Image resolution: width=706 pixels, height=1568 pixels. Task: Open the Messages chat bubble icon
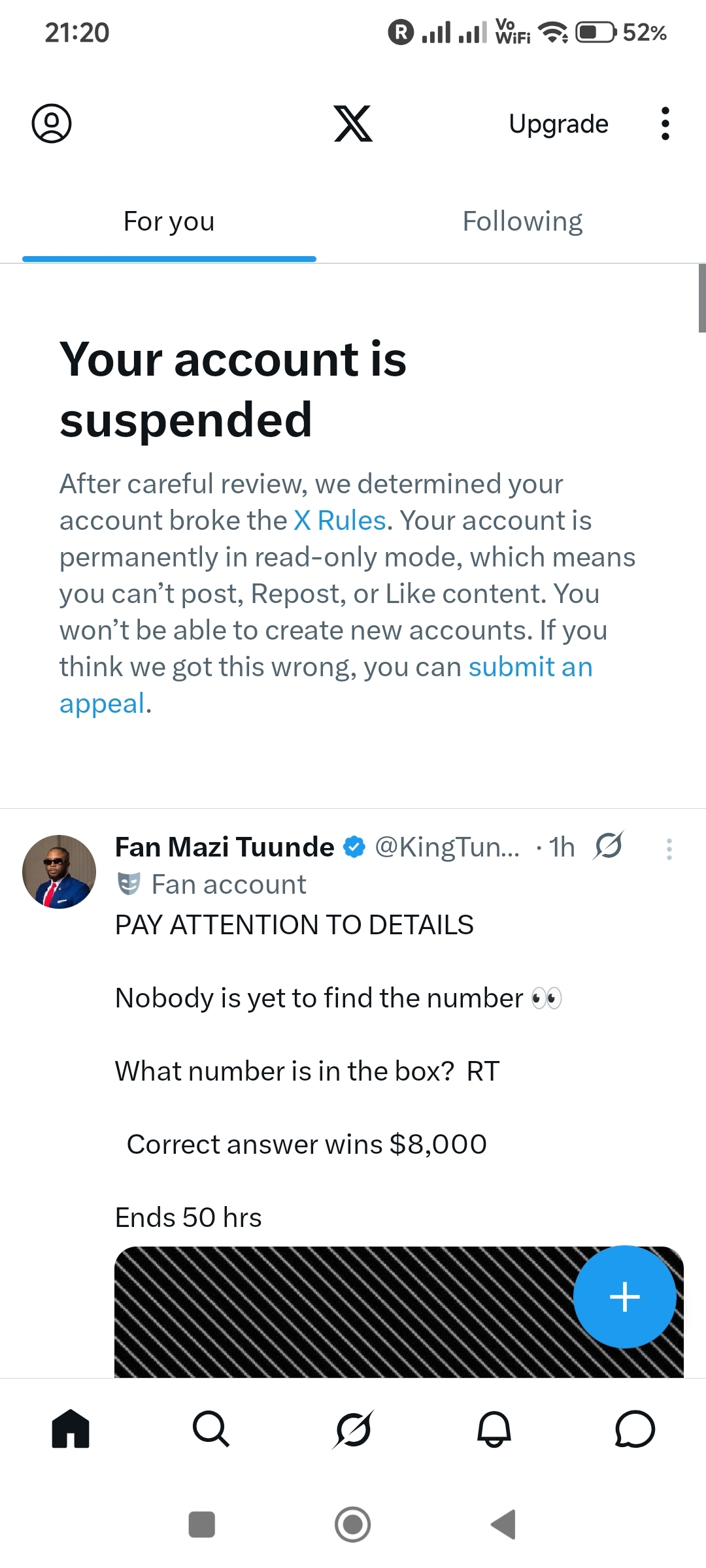pos(635,1429)
